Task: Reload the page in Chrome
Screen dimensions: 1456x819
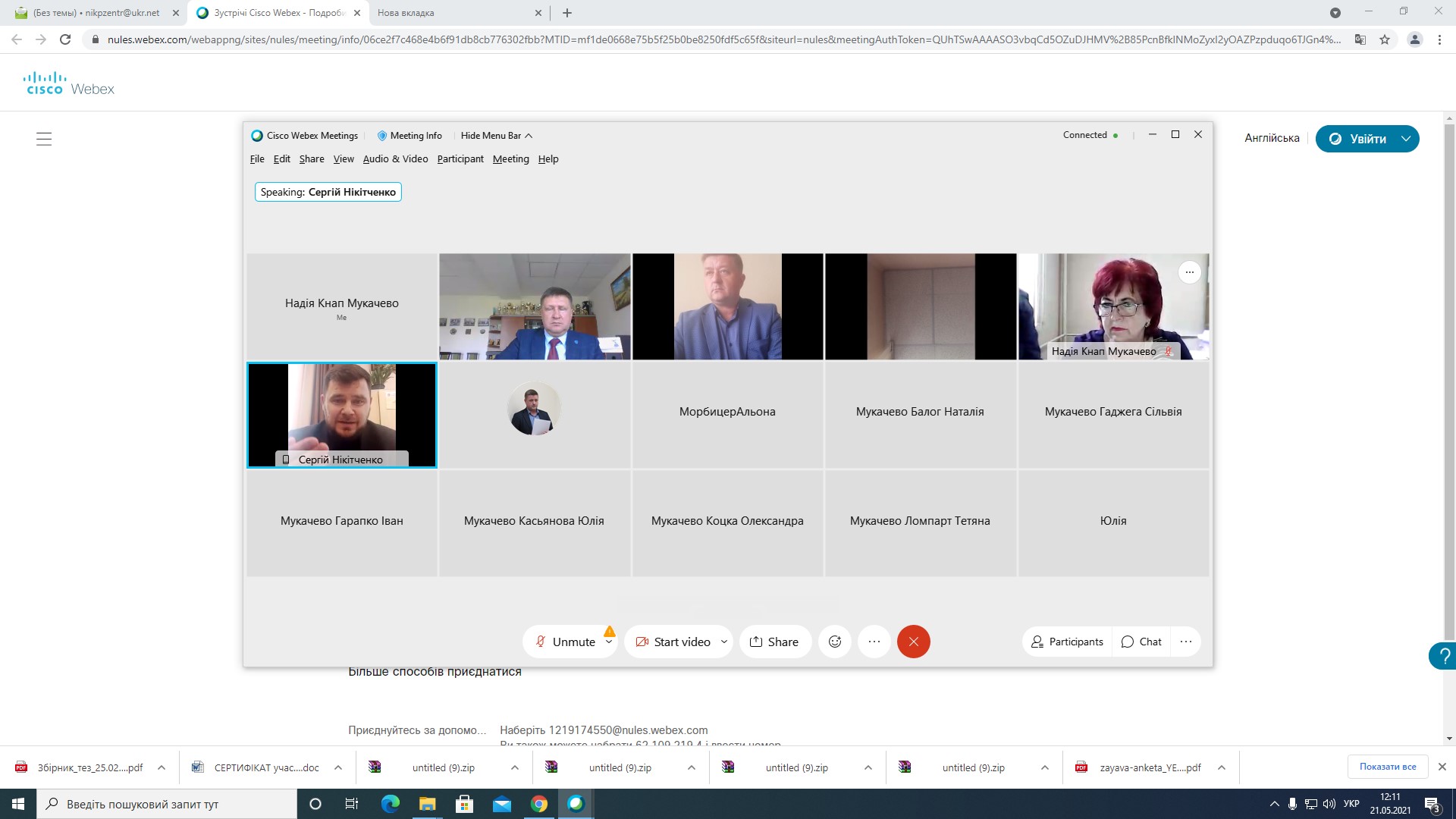Action: [65, 39]
